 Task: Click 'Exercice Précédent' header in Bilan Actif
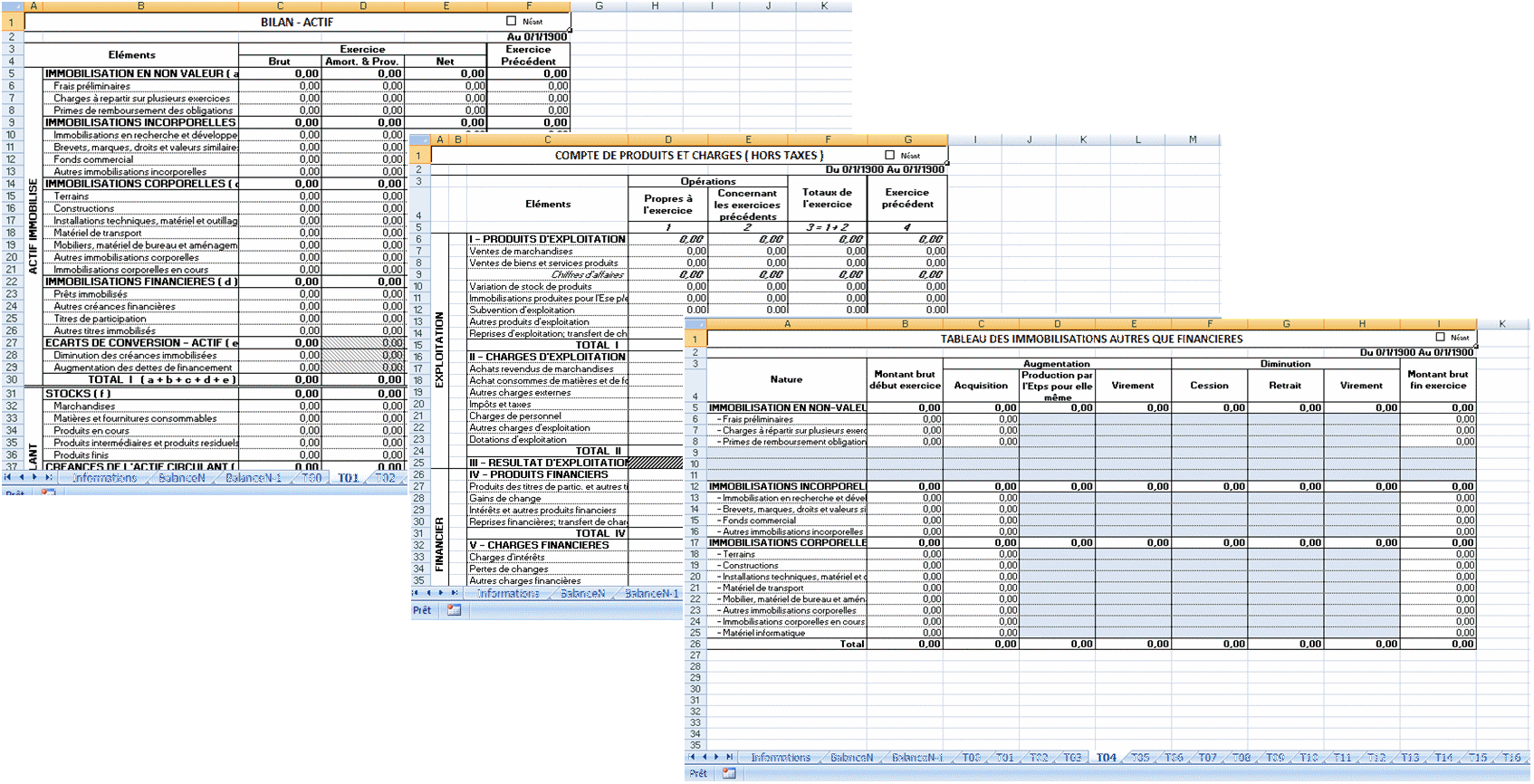[528, 55]
